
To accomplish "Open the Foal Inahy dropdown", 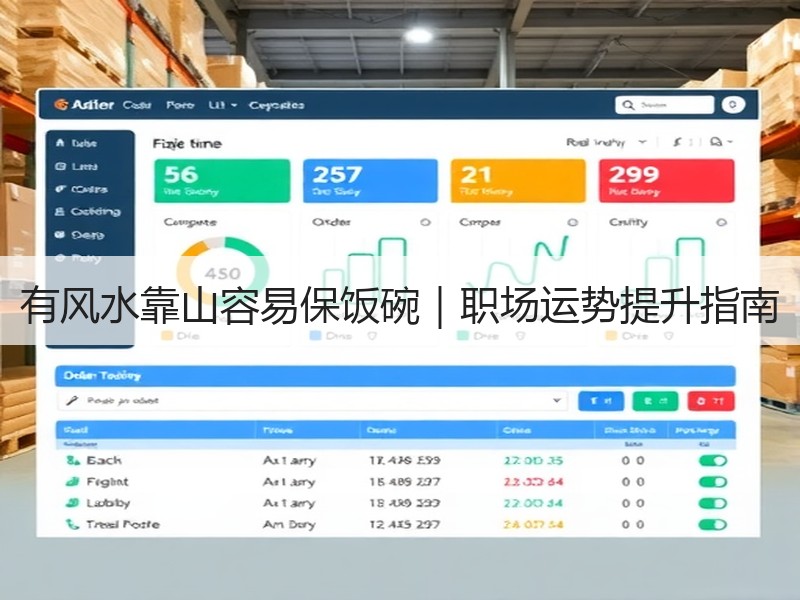I will (606, 142).
